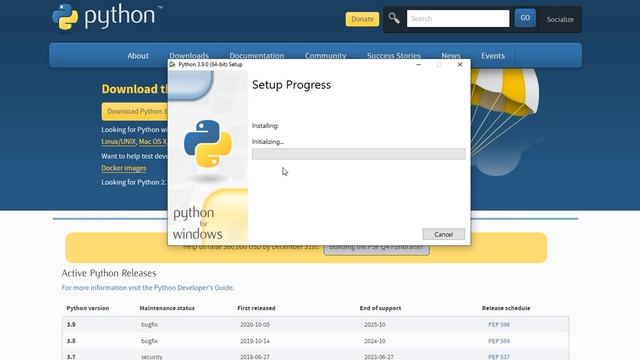Image resolution: width=640 pixels, height=360 pixels.
Task: Click the large Python logo in installer sidebar
Action: pyautogui.click(x=208, y=144)
